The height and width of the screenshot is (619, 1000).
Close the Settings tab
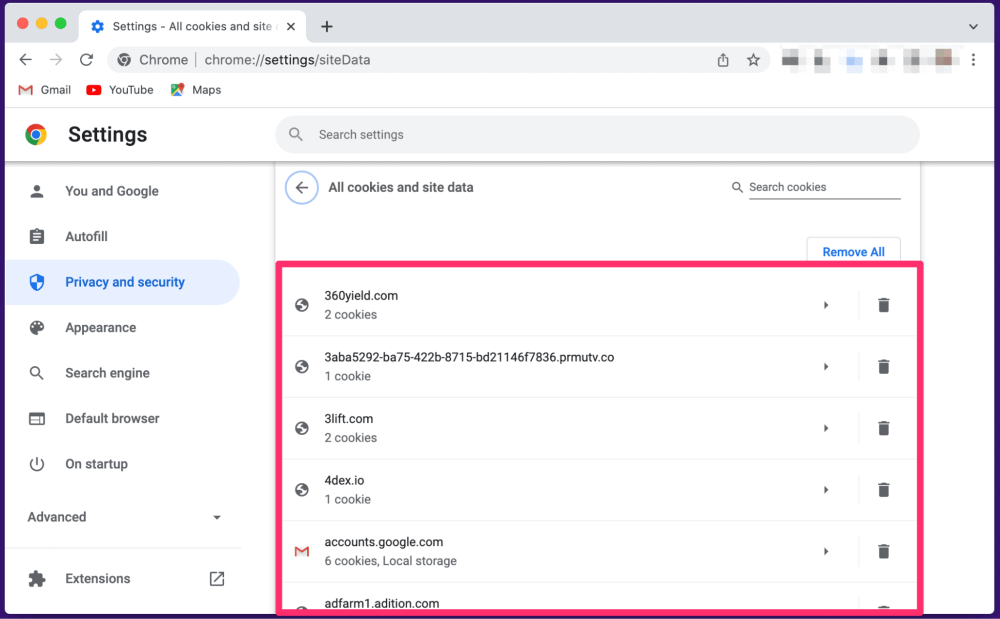click(x=291, y=26)
